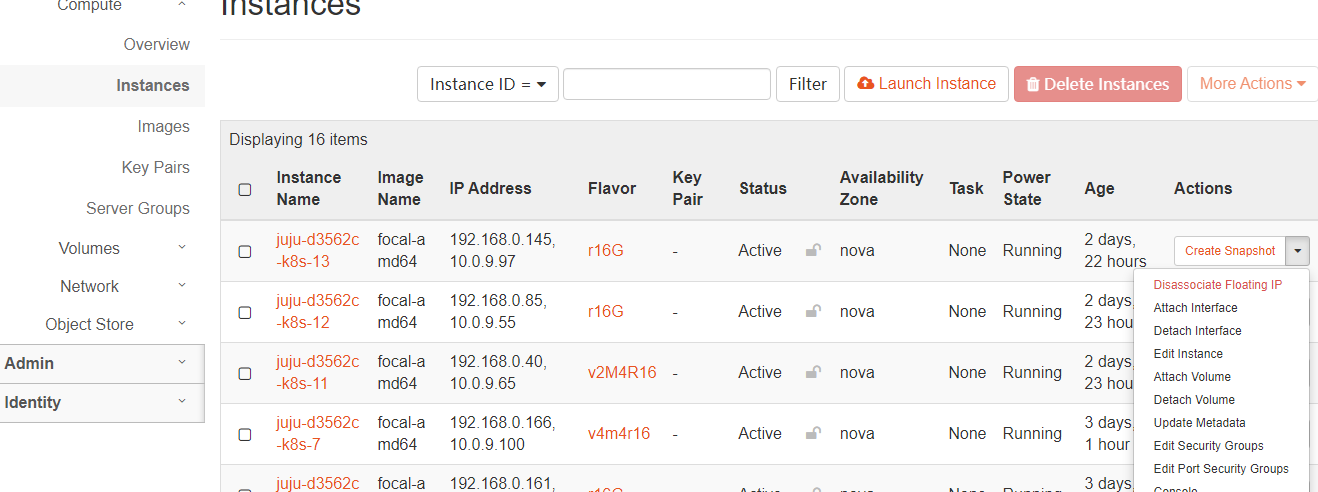This screenshot has width=1318, height=492.
Task: Click lock icon in juju-d3562c-k8s-12 row
Action: coord(814,311)
